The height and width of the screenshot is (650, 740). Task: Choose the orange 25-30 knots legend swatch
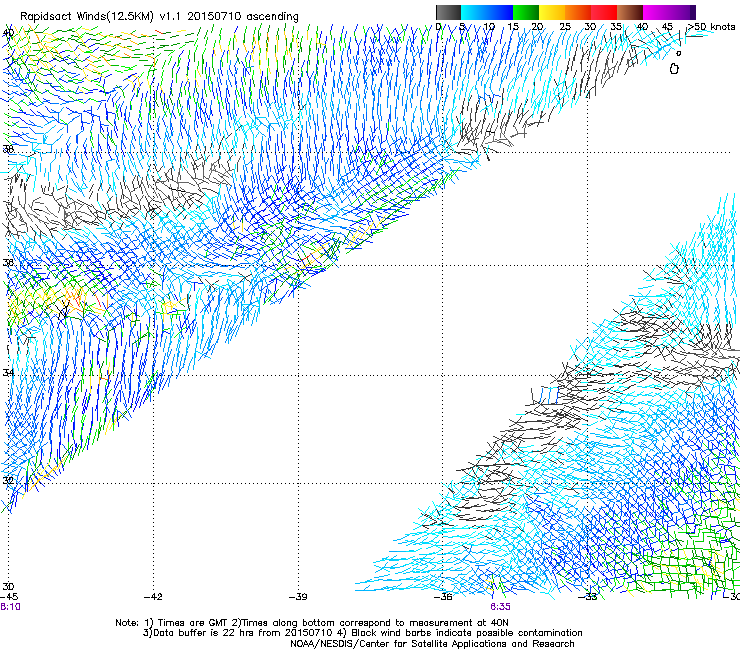coord(578,12)
